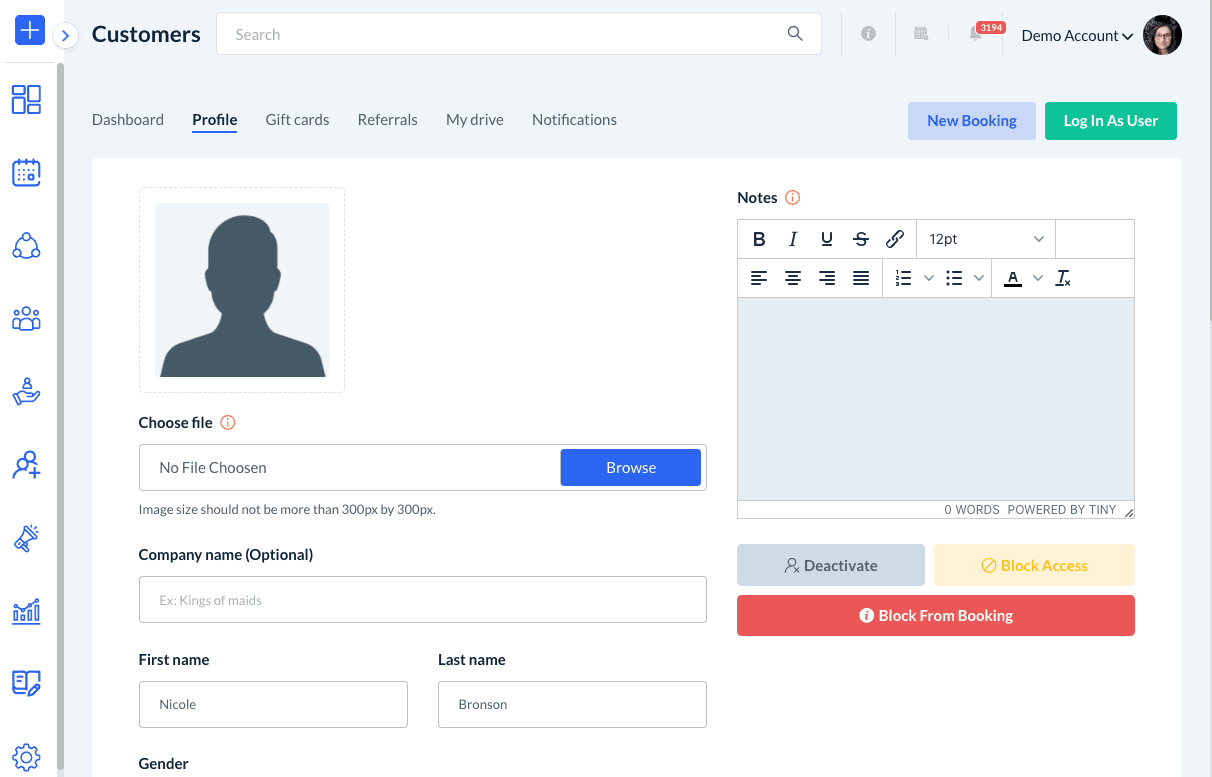Justify notes text
Screen dimensions: 1212x777
click(861, 278)
